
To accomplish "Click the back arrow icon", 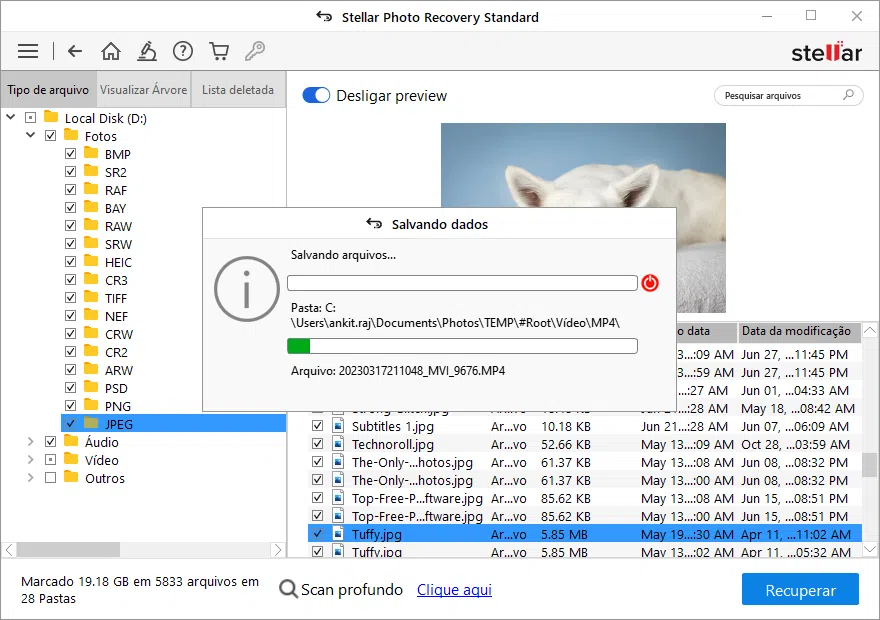I will (75, 50).
